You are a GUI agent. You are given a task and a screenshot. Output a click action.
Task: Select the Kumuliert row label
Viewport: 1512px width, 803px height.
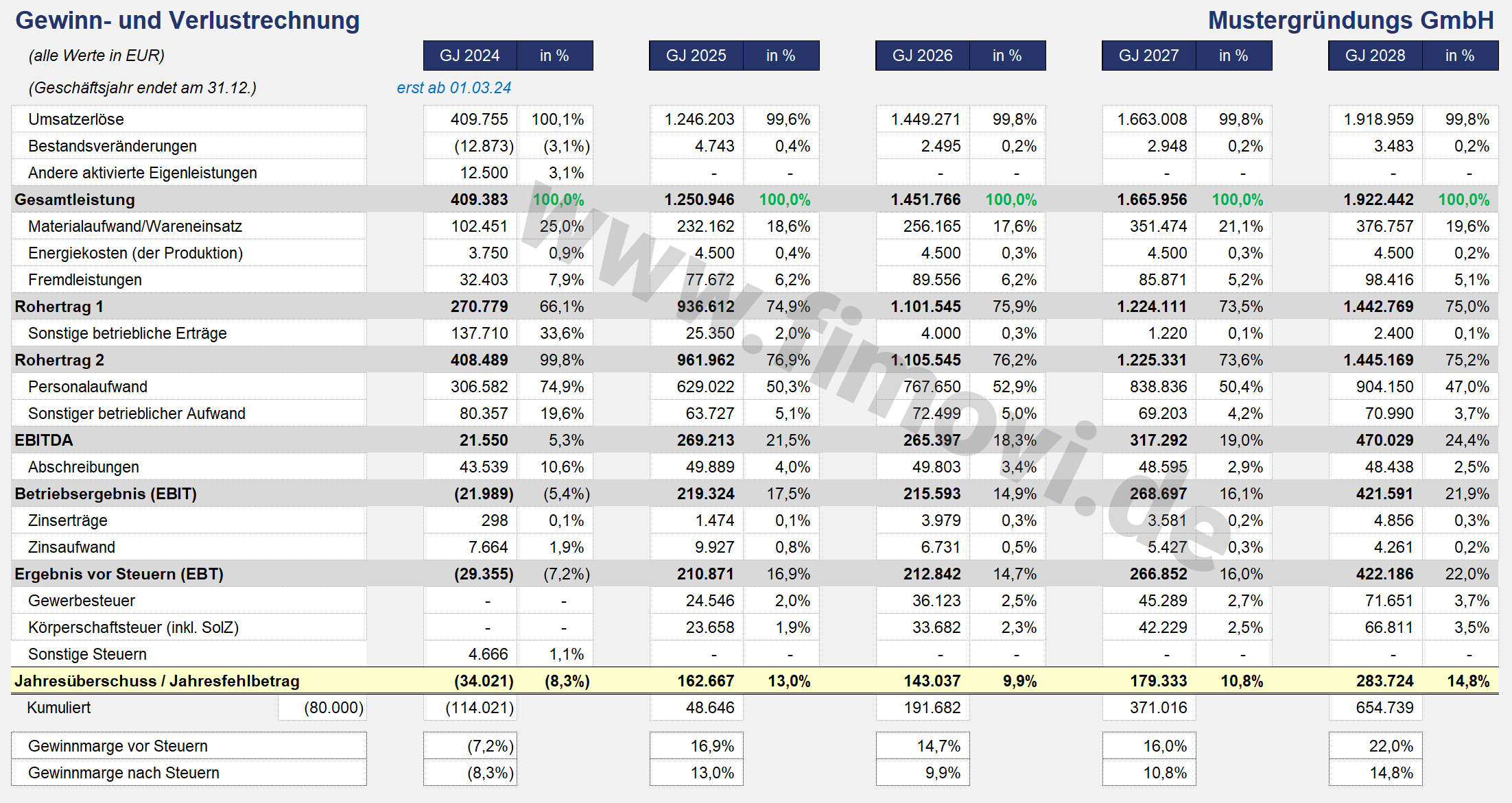58,708
